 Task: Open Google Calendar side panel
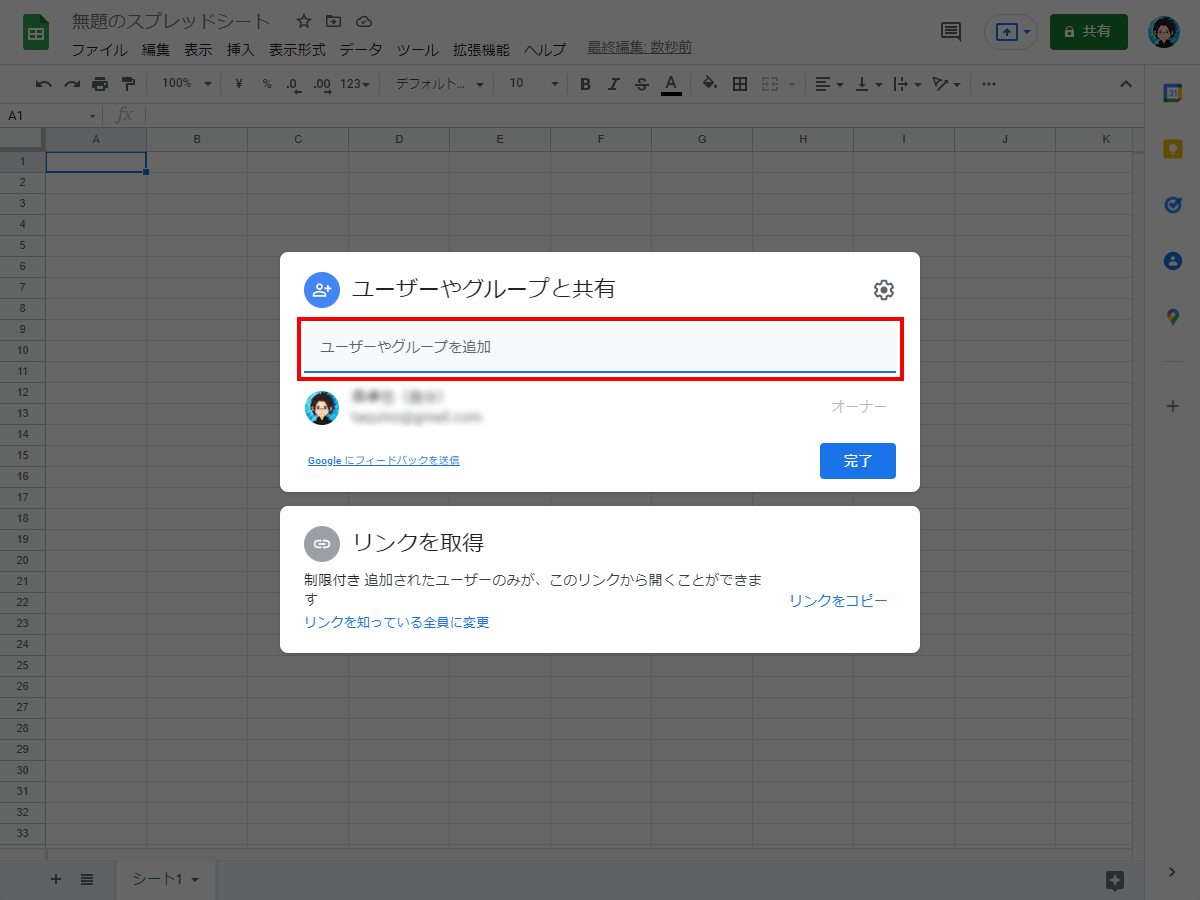point(1172,93)
